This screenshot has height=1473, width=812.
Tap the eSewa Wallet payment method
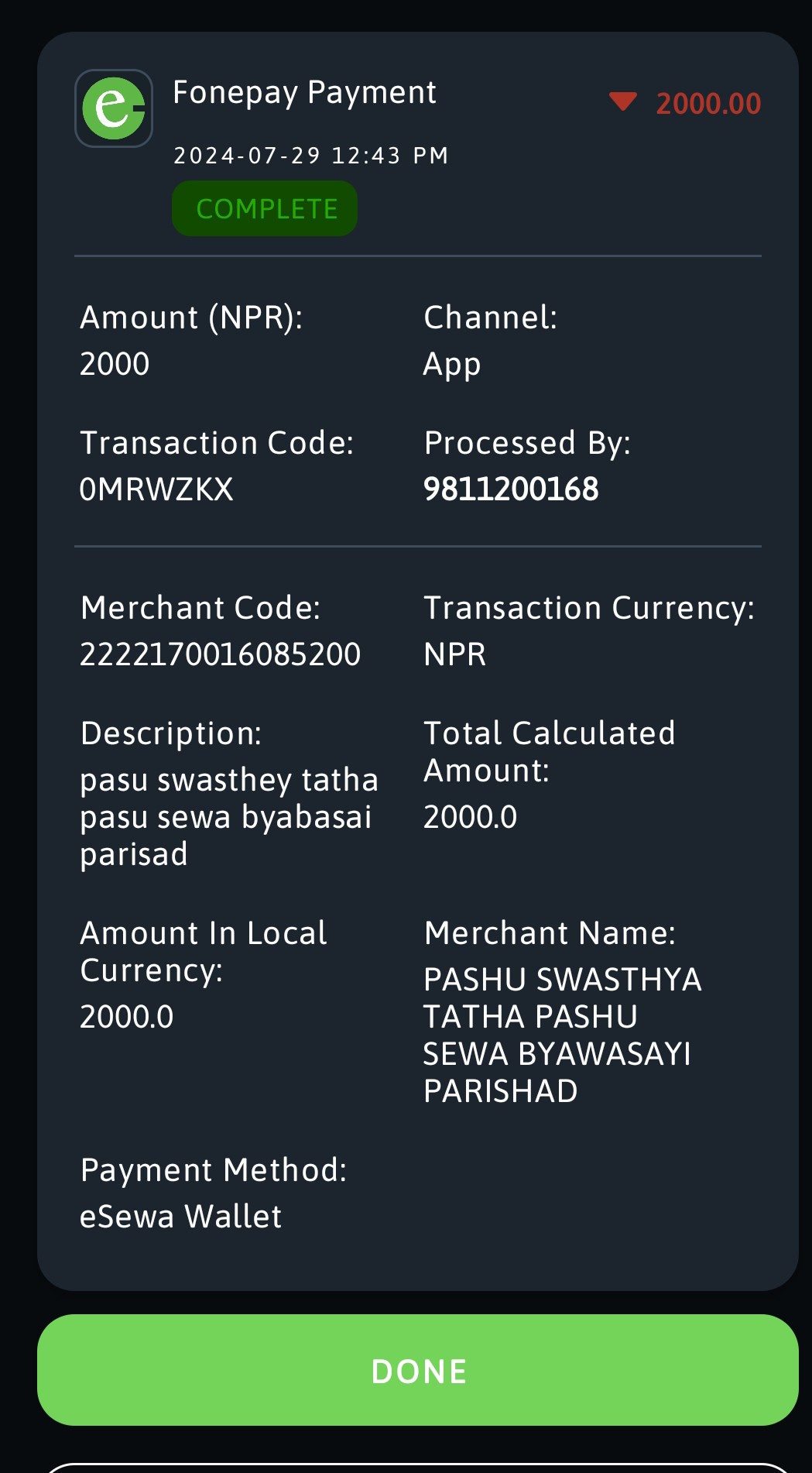[x=181, y=1217]
